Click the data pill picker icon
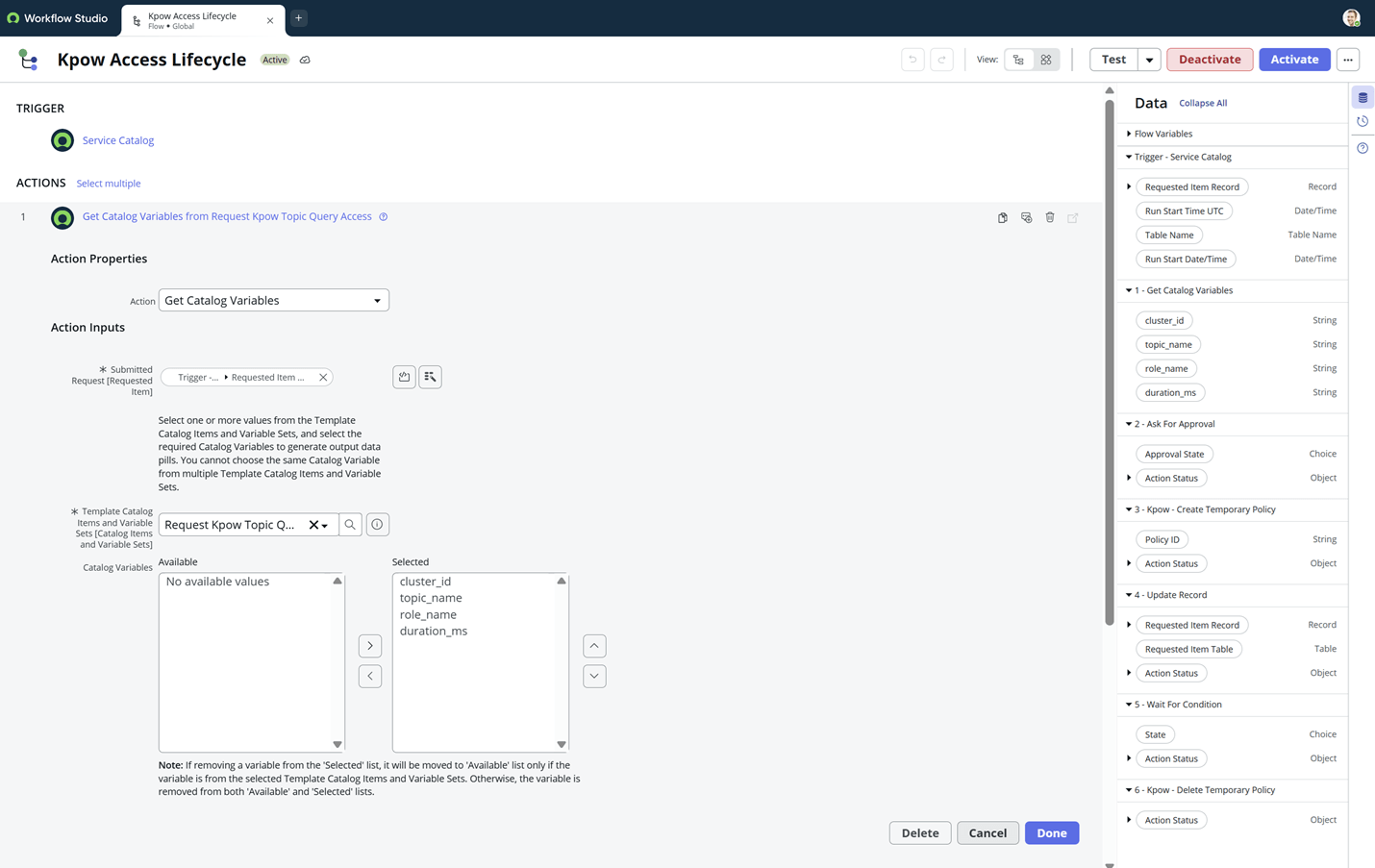 coord(405,377)
